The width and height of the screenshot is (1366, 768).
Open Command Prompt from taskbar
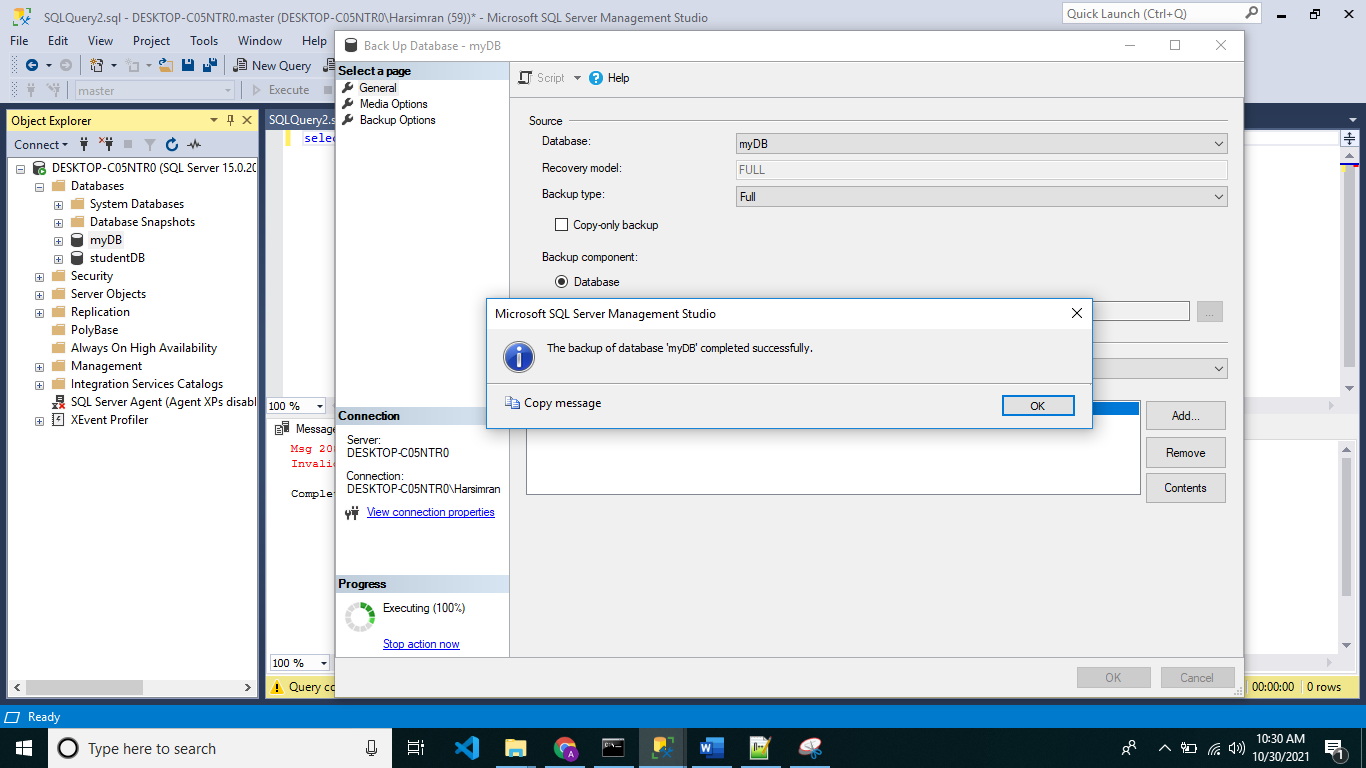[613, 748]
